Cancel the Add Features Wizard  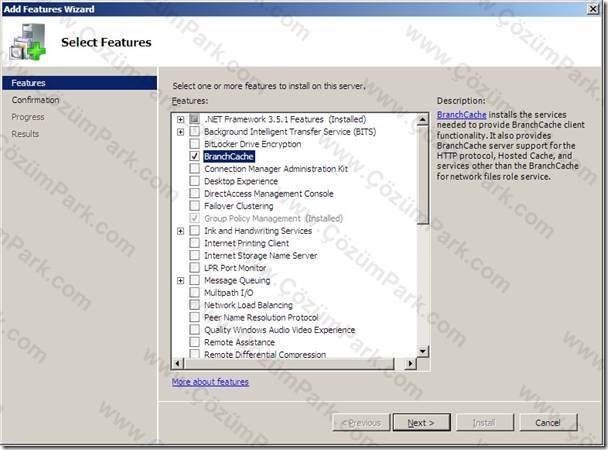[548, 422]
